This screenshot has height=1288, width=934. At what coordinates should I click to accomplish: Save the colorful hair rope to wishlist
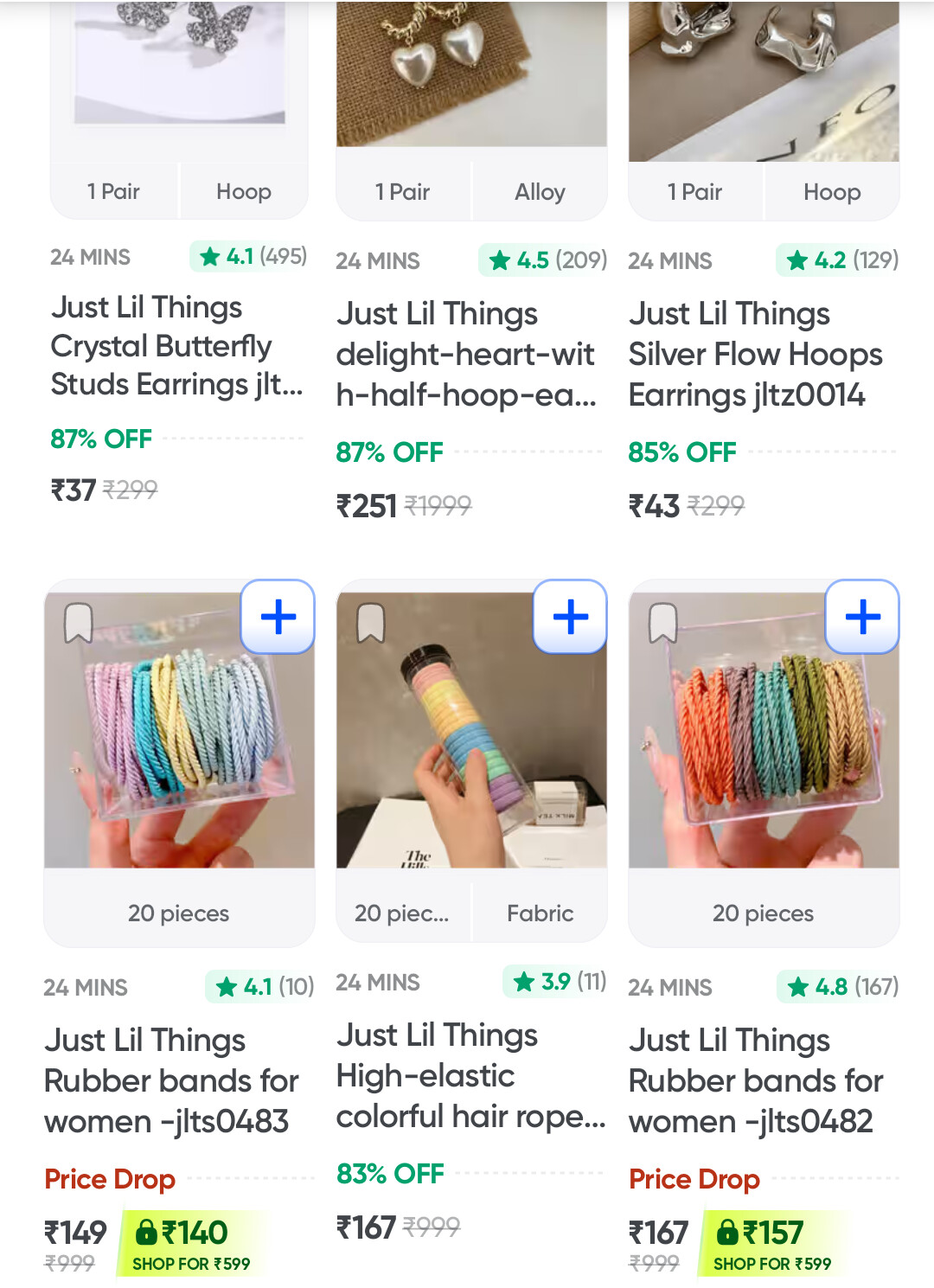point(371,622)
